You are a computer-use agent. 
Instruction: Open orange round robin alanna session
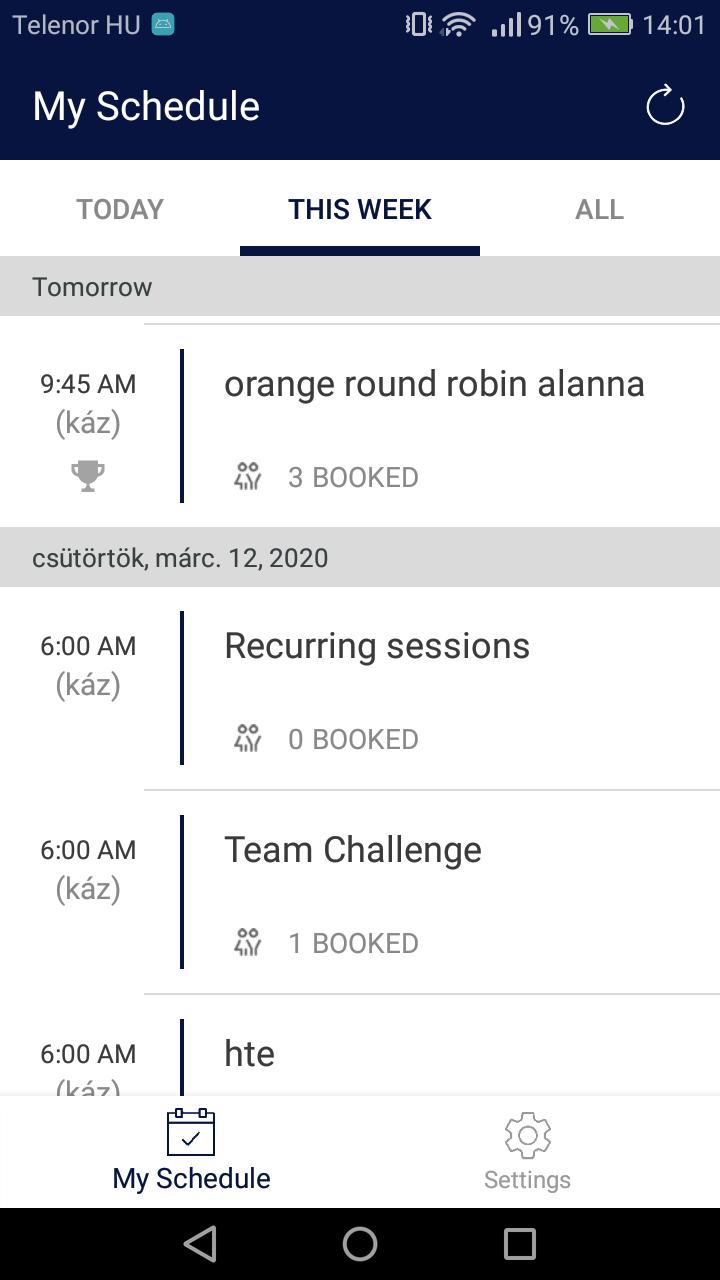(434, 384)
